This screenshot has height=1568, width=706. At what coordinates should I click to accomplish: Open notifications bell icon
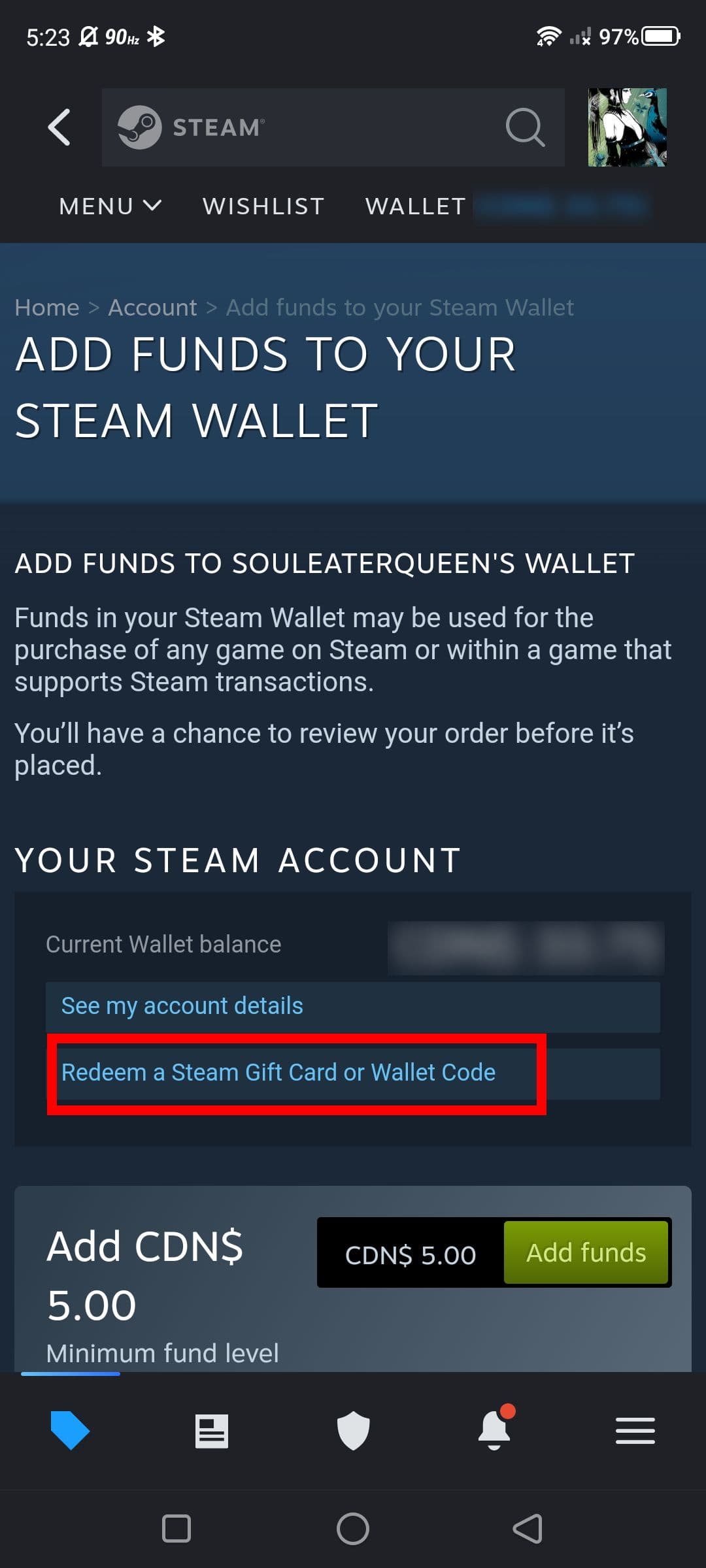(x=495, y=1428)
